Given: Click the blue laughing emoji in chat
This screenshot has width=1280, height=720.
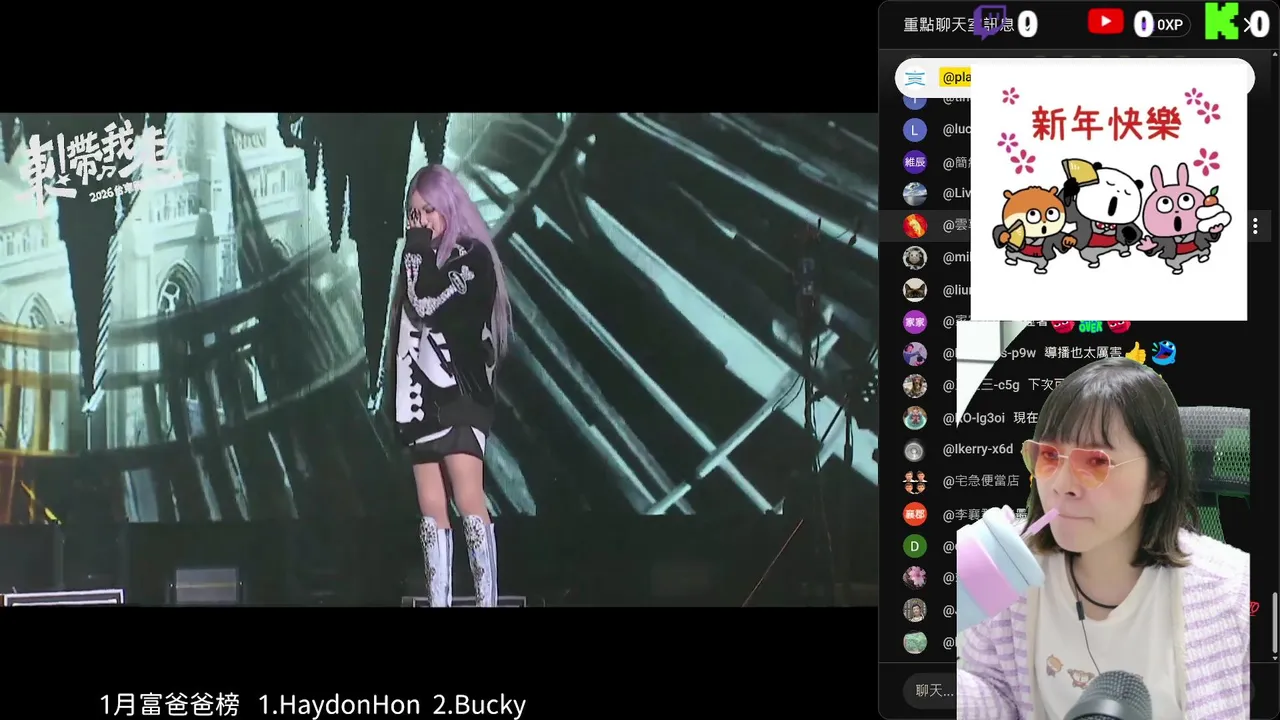Looking at the screenshot, I should tap(1163, 353).
